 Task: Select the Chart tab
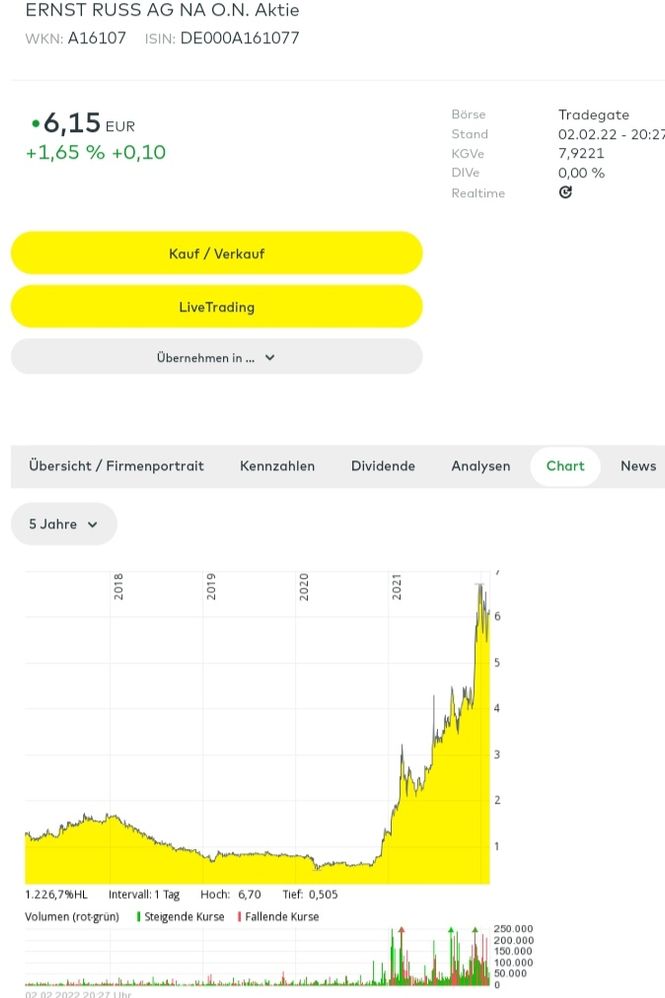point(565,466)
